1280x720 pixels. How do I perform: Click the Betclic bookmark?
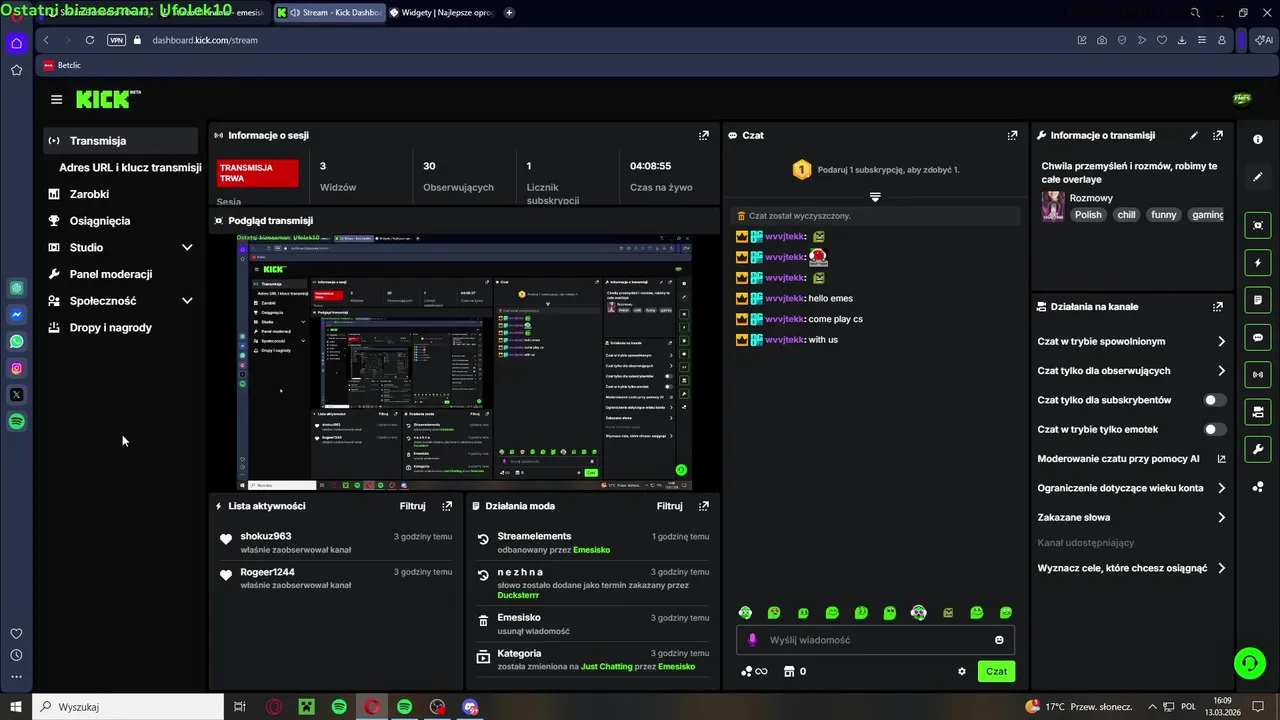(62, 65)
